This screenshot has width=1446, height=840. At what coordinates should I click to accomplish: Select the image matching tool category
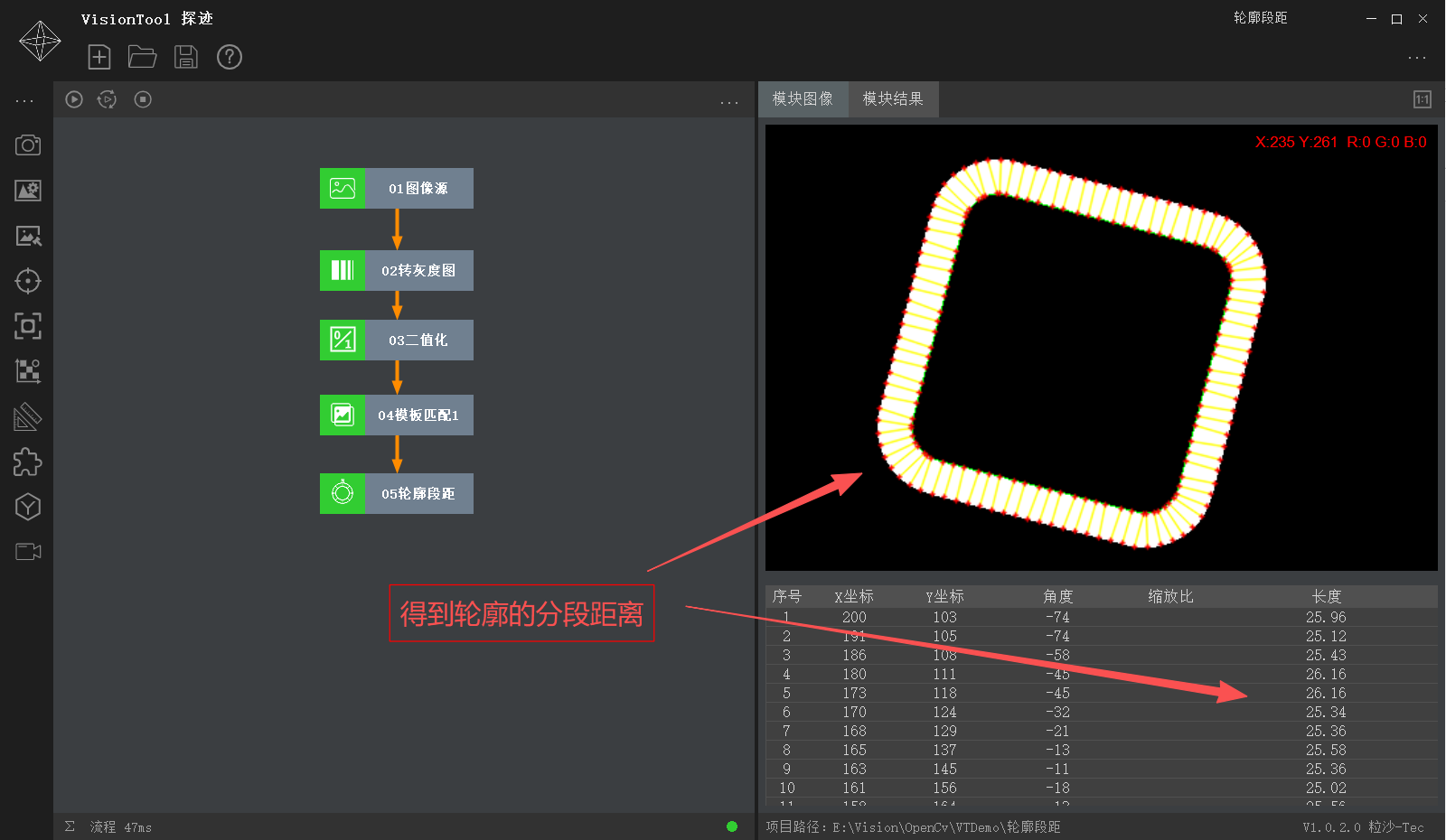click(28, 236)
